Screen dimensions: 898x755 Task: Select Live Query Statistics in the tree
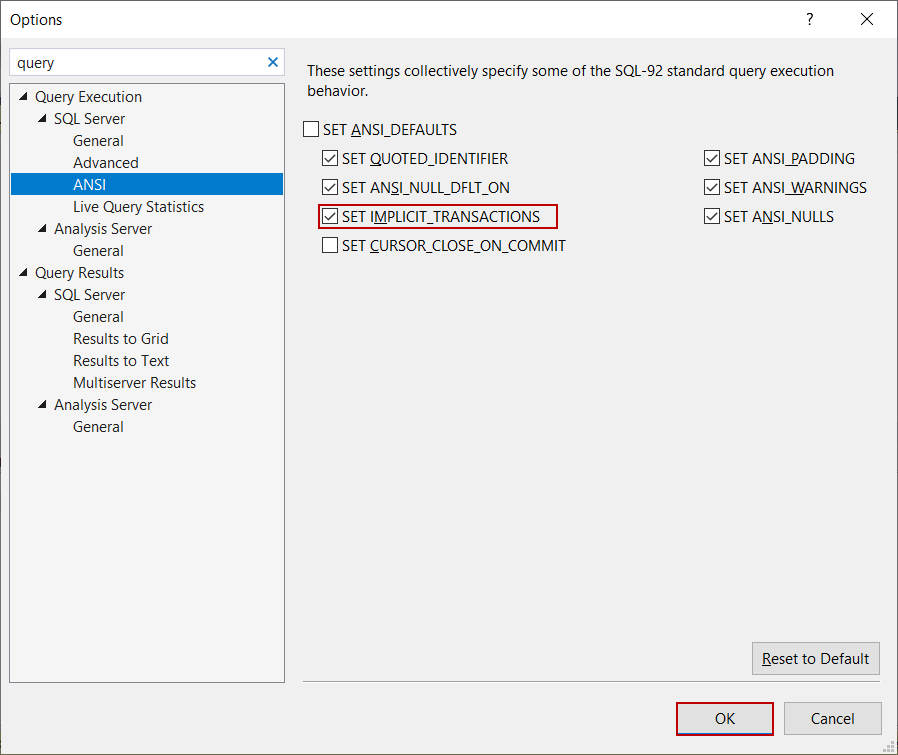(x=139, y=206)
